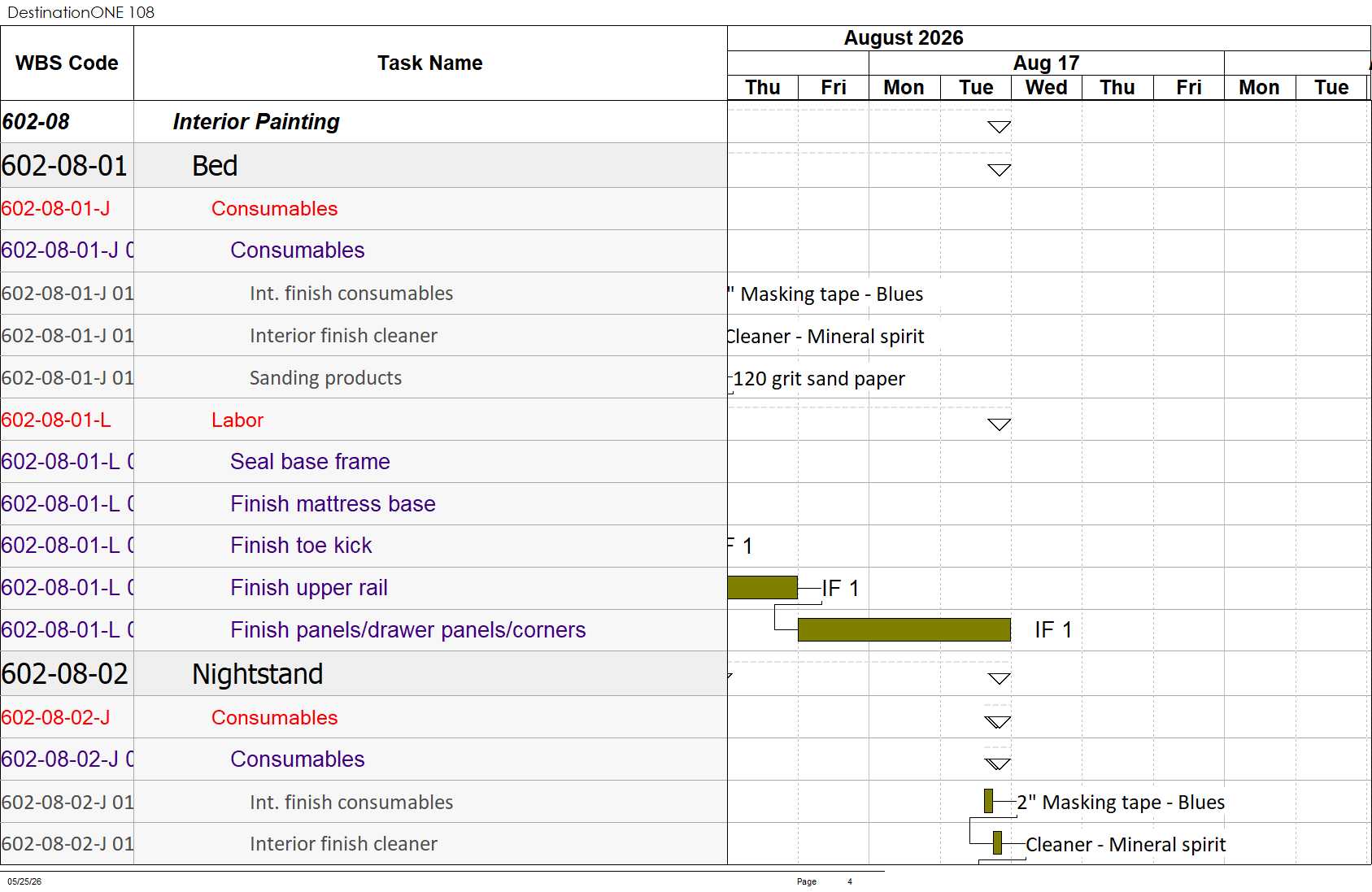Select the Finish mattress base task
1372x892 pixels.
(x=333, y=504)
